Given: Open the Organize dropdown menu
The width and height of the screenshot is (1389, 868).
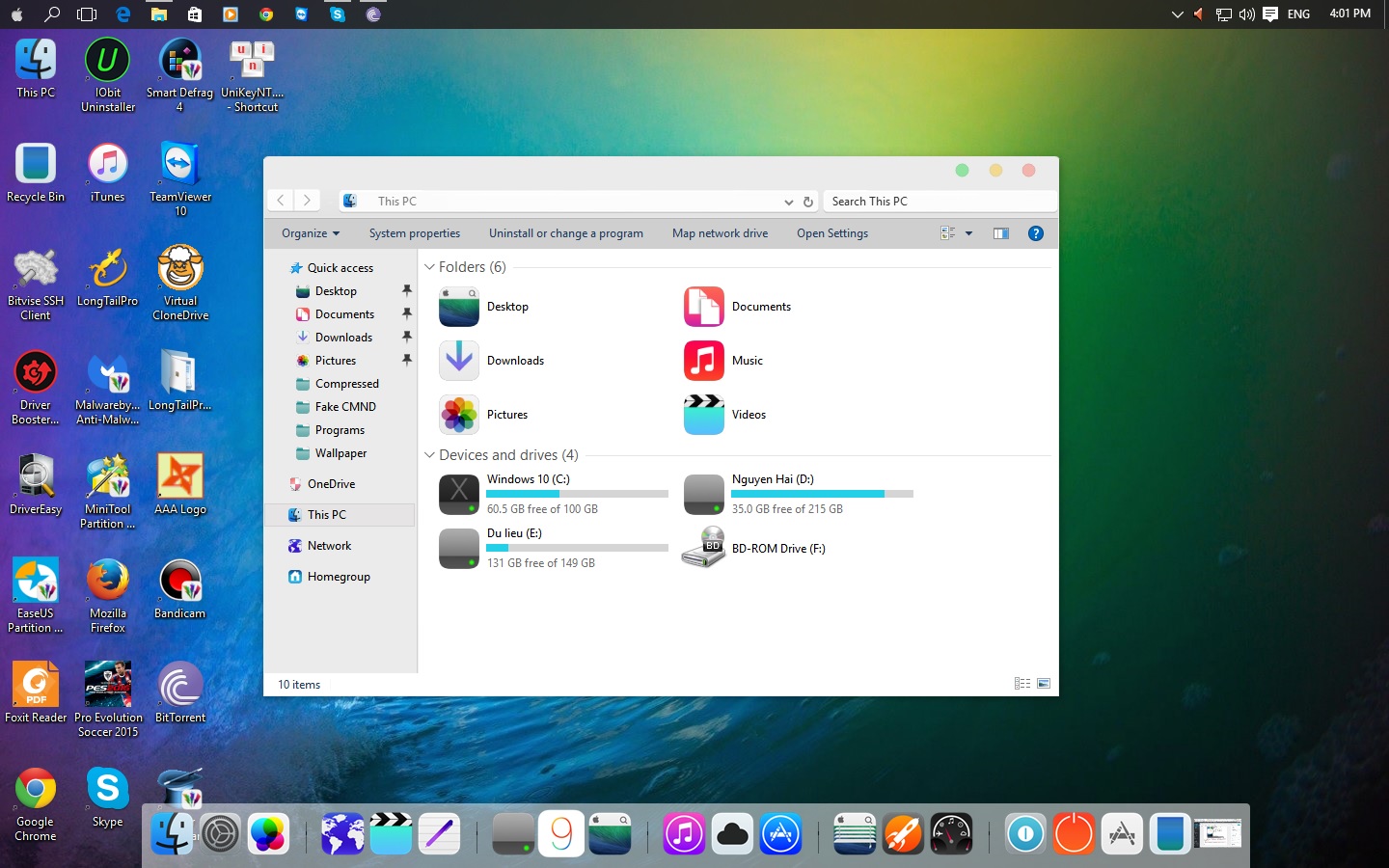Looking at the screenshot, I should point(311,233).
